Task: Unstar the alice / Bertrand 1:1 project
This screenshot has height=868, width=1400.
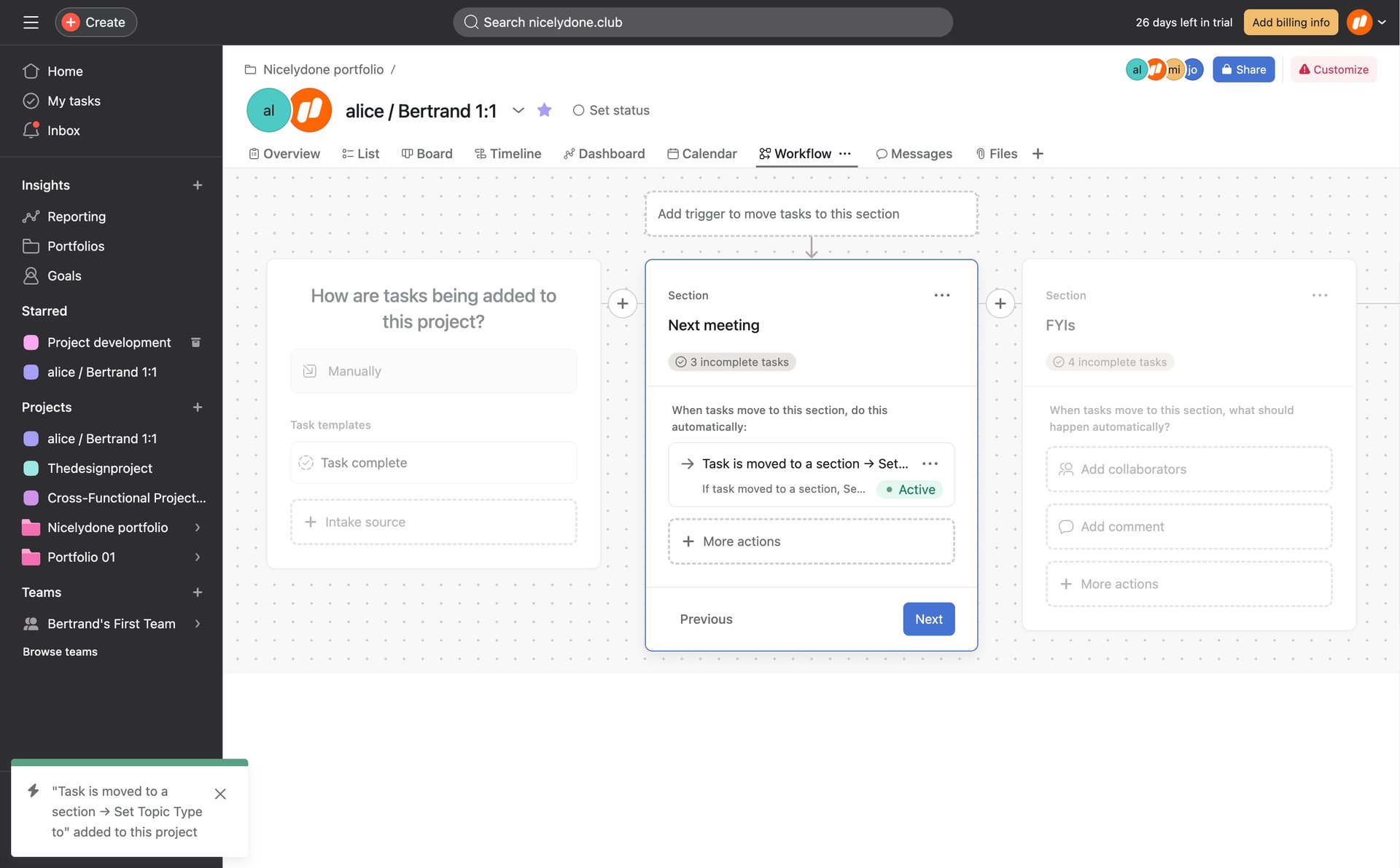Action: [x=544, y=110]
